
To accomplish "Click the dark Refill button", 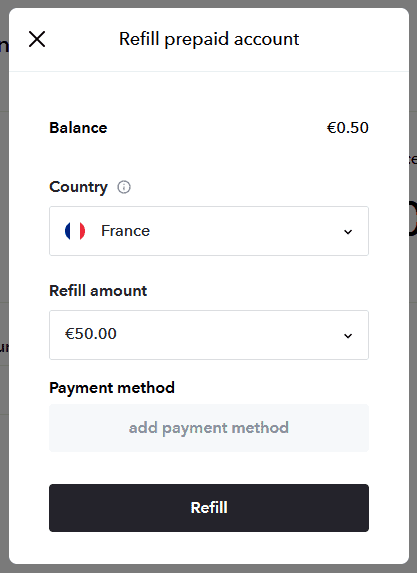I will click(x=209, y=508).
